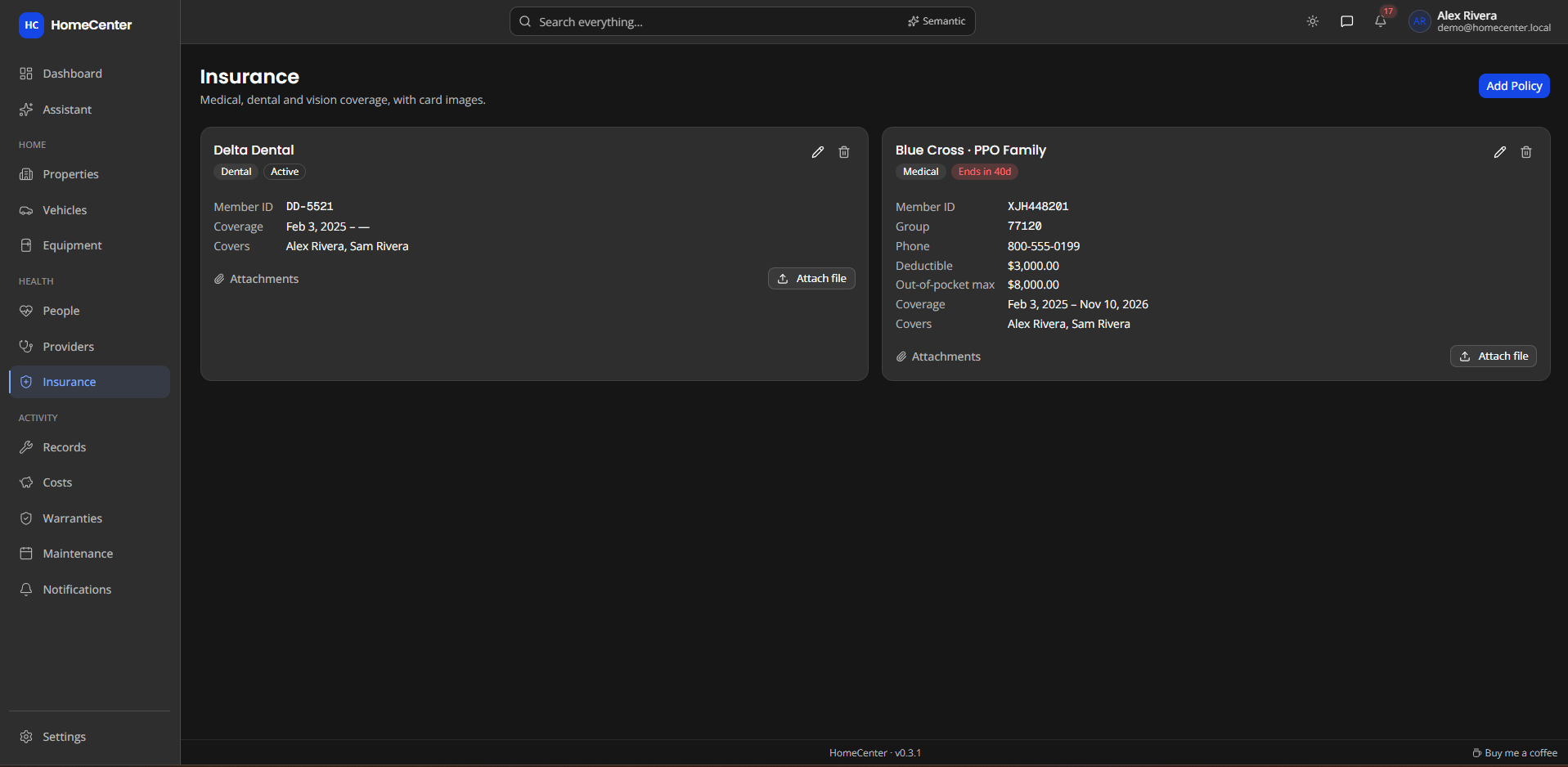Open Warranties in the sidebar
The width and height of the screenshot is (1568, 767).
[x=90, y=518]
